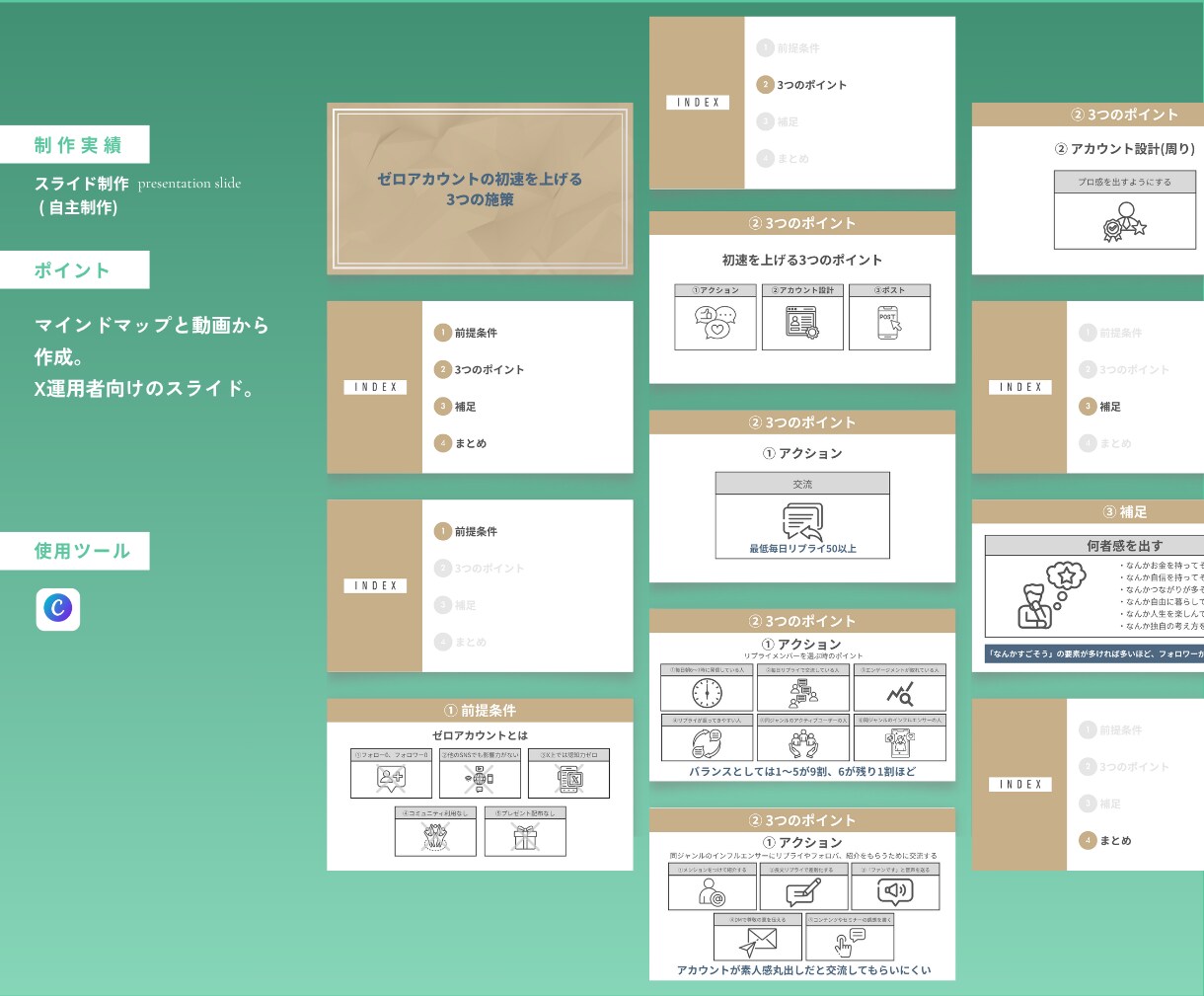1204x996 pixels.
Task: Click the circular arrows chat exchange icon
Action: point(707,743)
